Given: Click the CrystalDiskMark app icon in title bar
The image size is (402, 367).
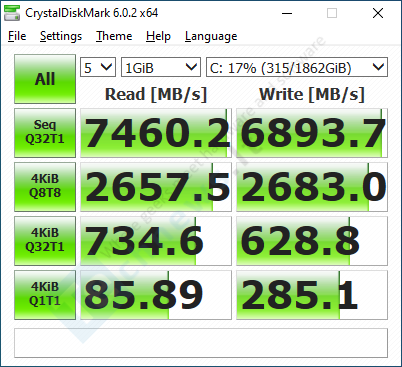Looking at the screenshot, I should click(11, 13).
